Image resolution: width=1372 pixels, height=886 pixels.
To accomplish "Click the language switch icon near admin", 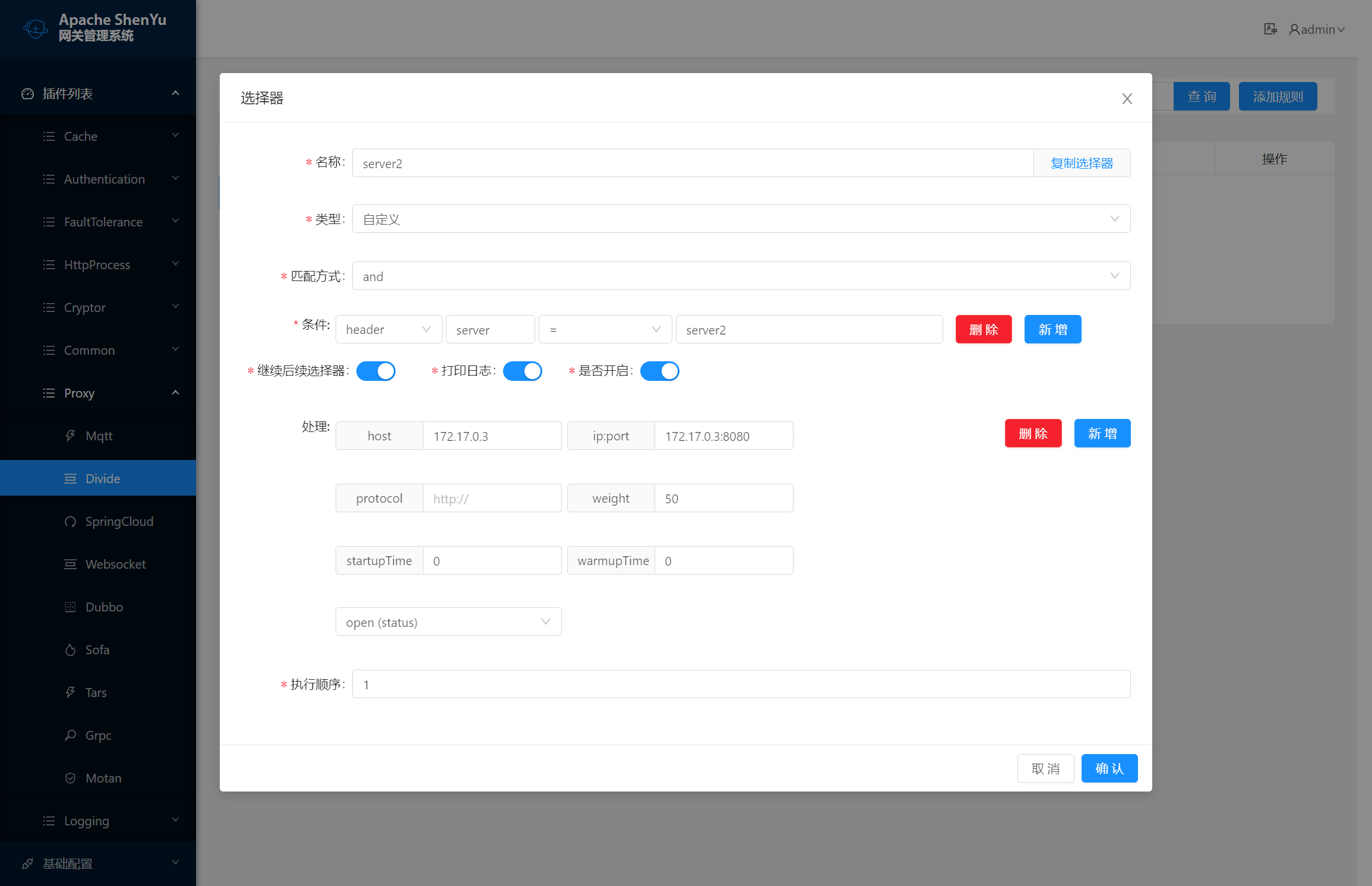I will point(1270,29).
